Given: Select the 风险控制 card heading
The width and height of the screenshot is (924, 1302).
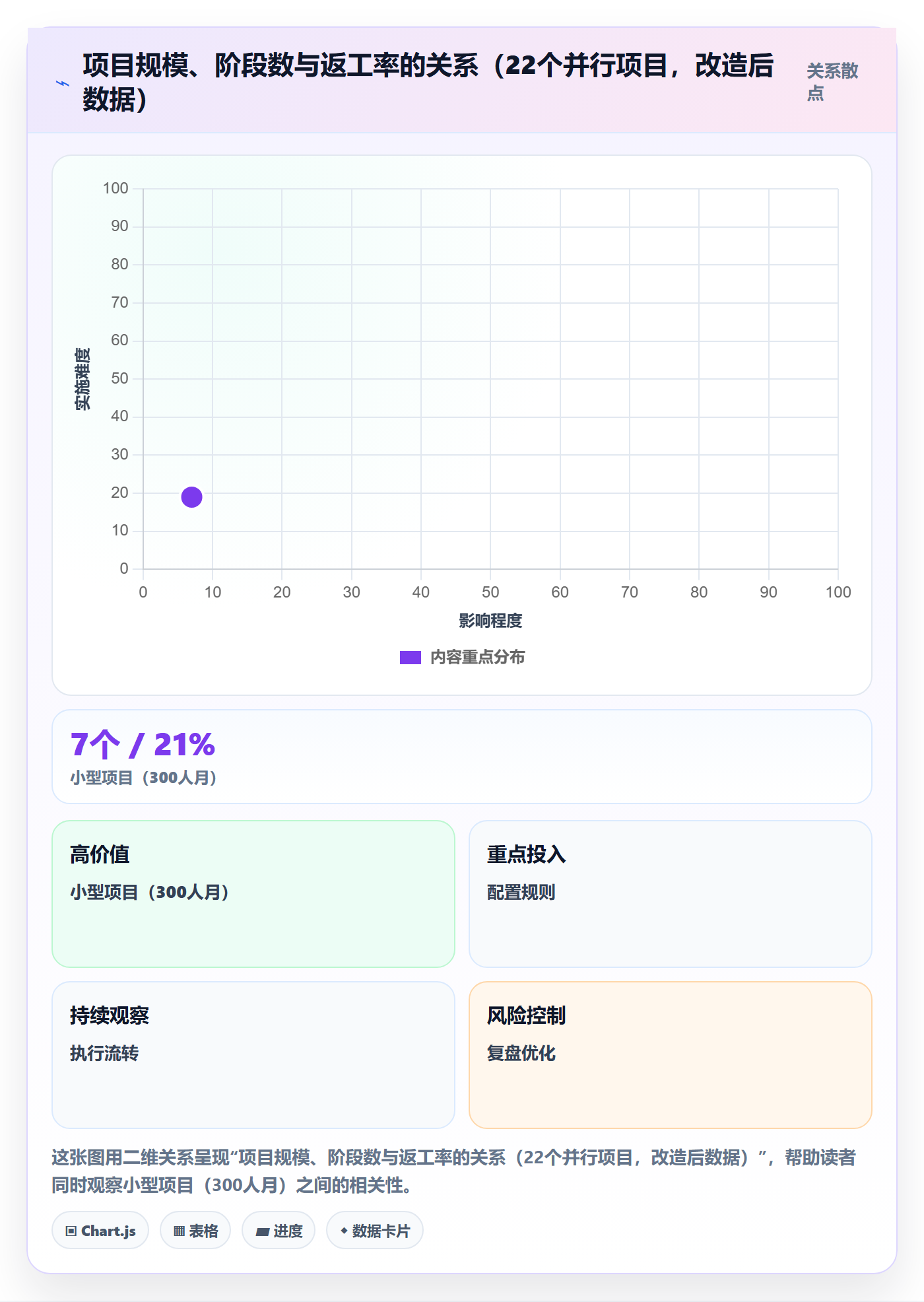Looking at the screenshot, I should [x=527, y=1015].
